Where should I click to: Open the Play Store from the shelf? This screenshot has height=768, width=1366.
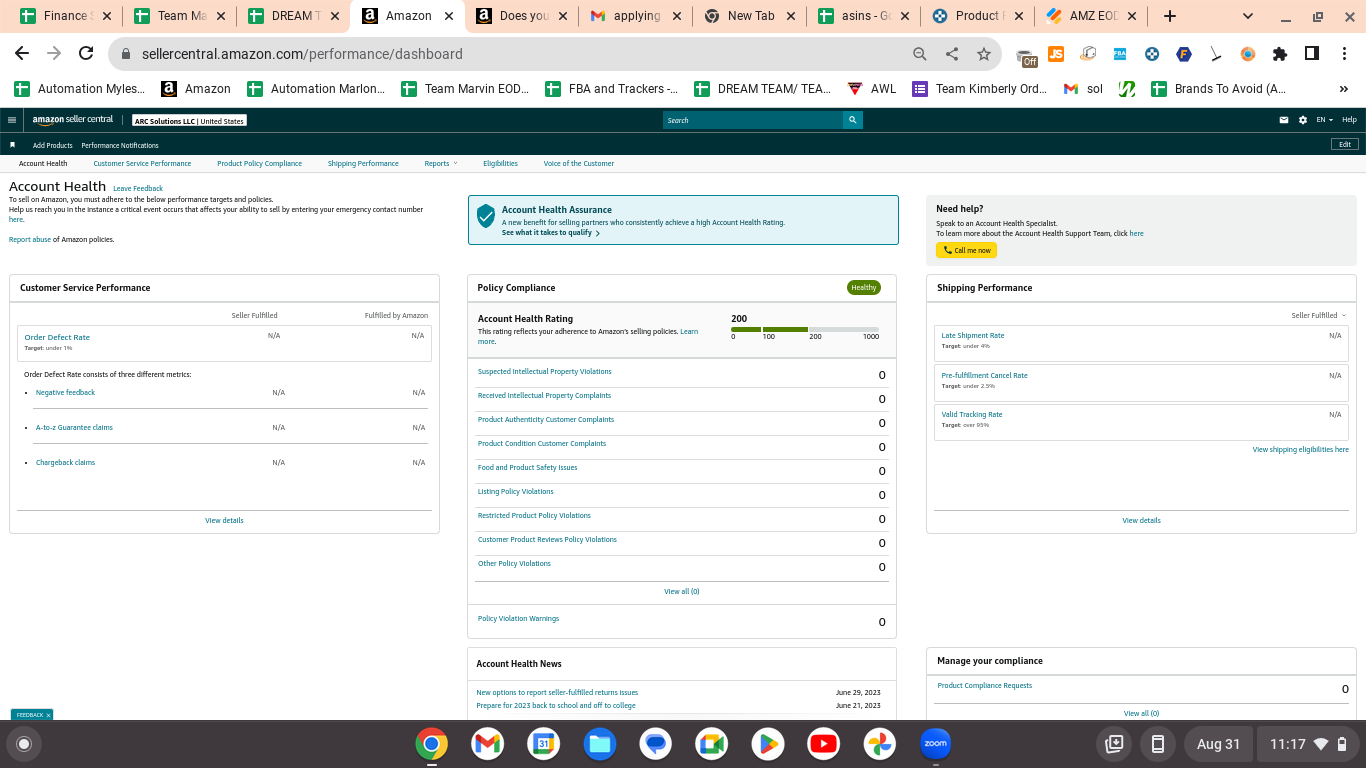[x=768, y=744]
